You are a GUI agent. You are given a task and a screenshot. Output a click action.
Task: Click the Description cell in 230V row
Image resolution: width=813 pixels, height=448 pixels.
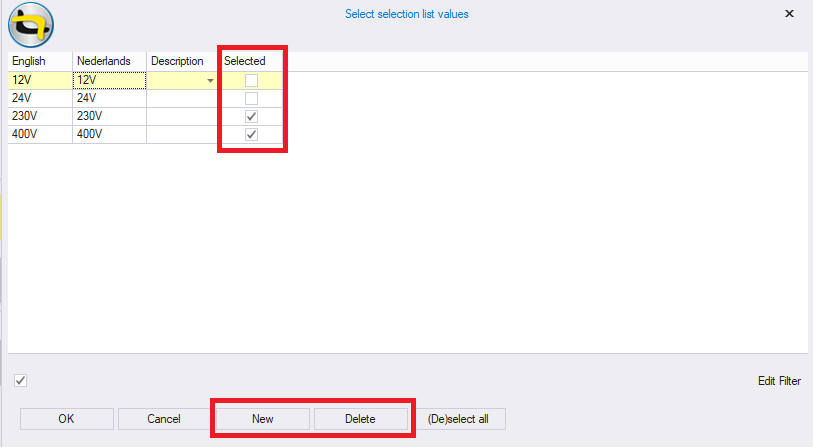point(182,116)
